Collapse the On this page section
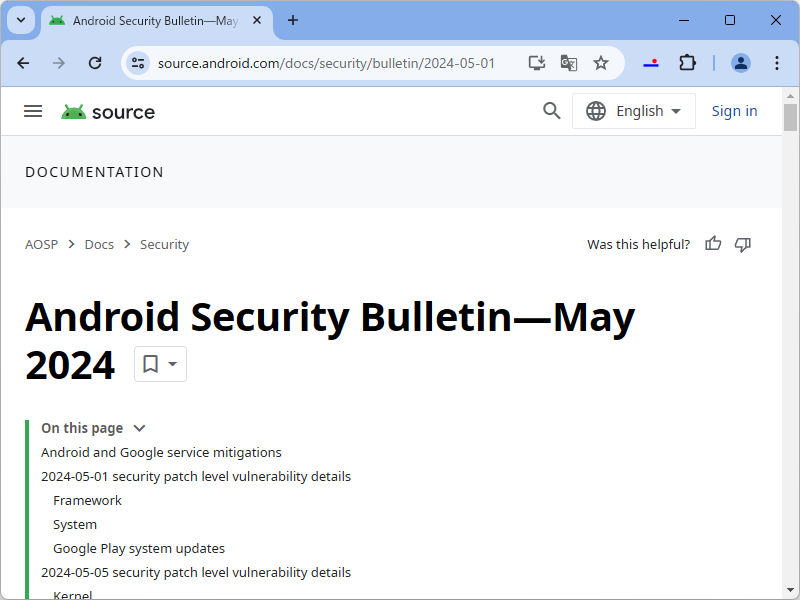 pos(139,428)
